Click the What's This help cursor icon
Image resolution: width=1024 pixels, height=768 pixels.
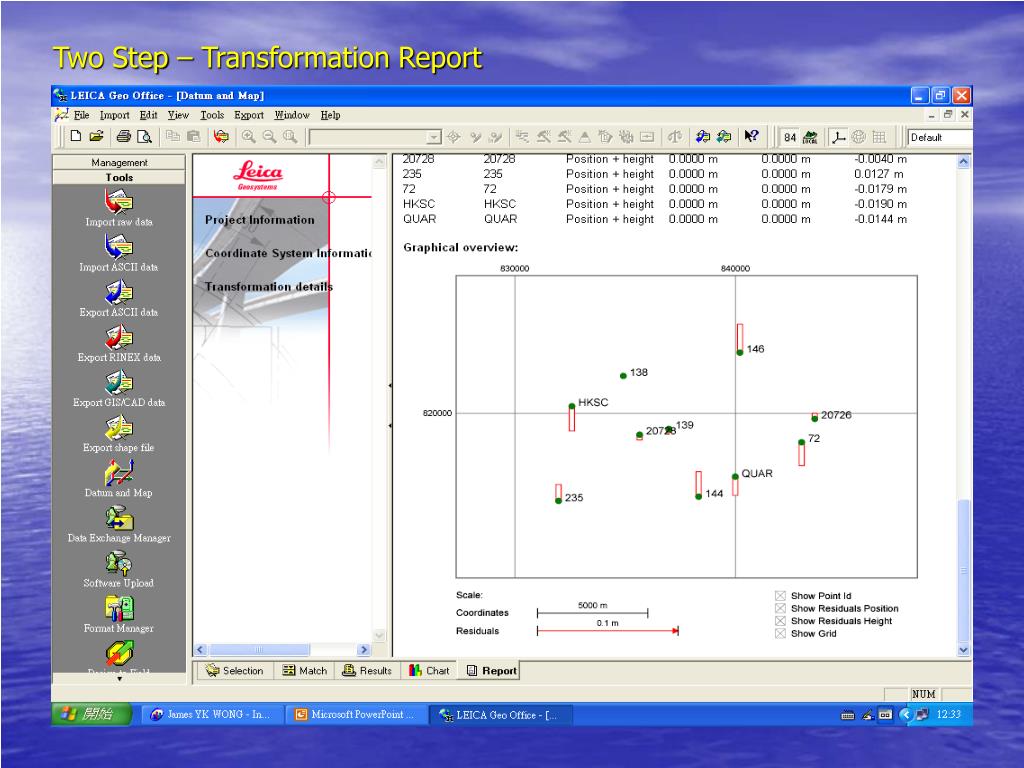[752, 136]
